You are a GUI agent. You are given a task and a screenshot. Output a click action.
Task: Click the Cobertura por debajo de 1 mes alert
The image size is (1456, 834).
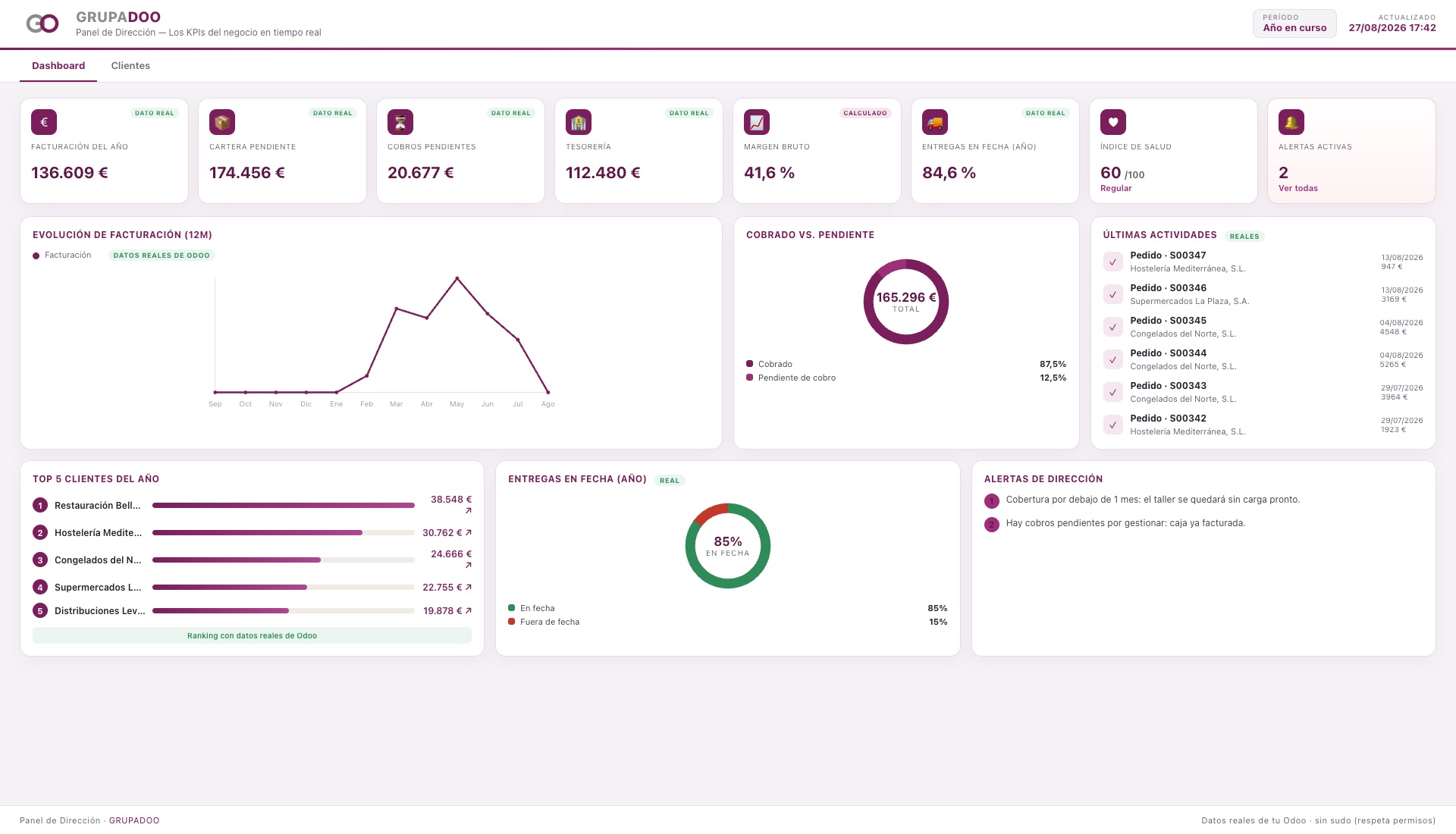(x=1153, y=500)
